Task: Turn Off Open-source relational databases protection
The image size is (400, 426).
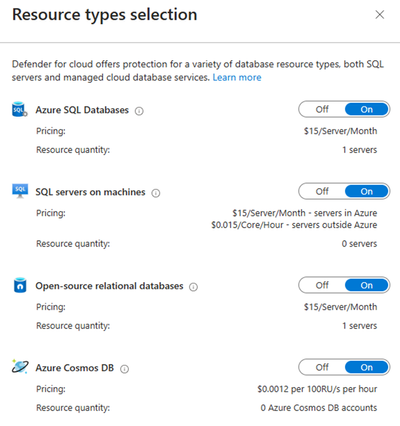Action: pyautogui.click(x=322, y=285)
